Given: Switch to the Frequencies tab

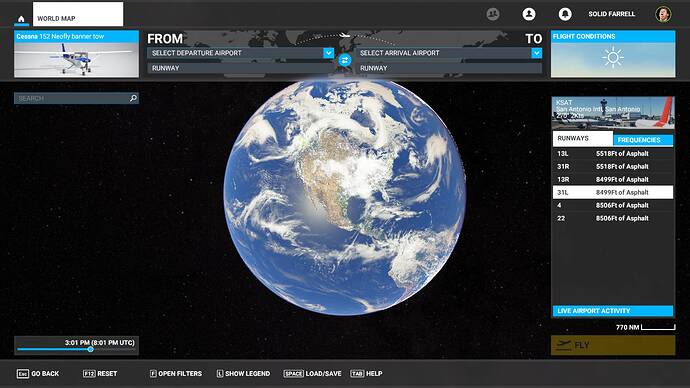Looking at the screenshot, I should click(x=643, y=140).
